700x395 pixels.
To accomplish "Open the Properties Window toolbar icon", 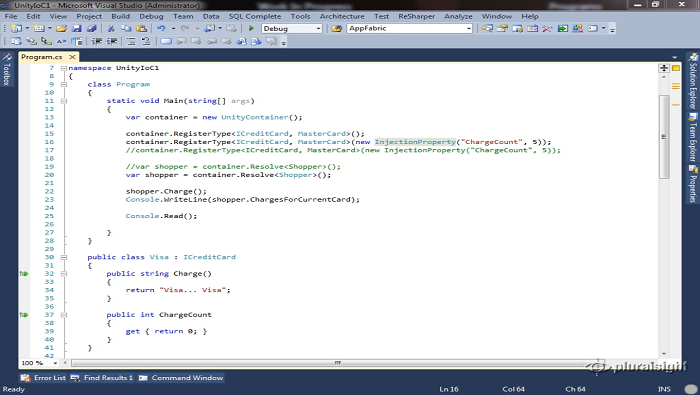I will coord(502,29).
